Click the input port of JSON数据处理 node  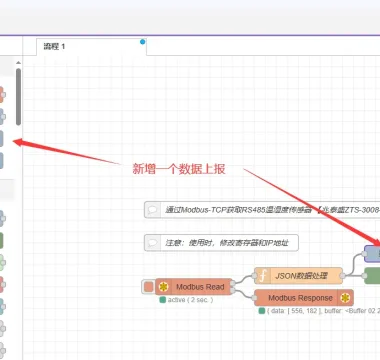click(254, 276)
